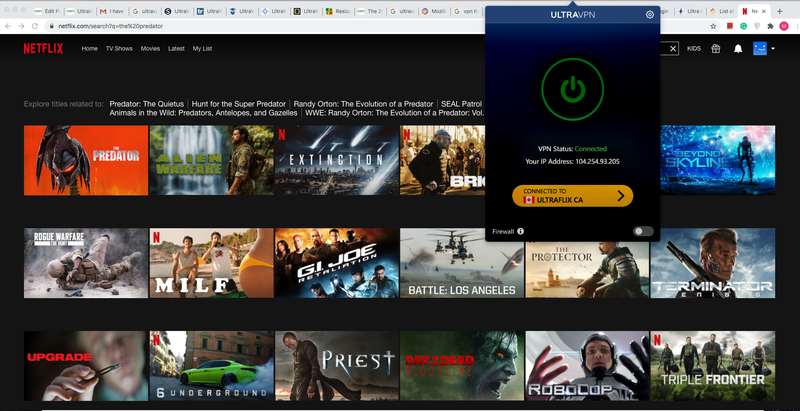Open Netflix notifications bell

[x=738, y=49]
